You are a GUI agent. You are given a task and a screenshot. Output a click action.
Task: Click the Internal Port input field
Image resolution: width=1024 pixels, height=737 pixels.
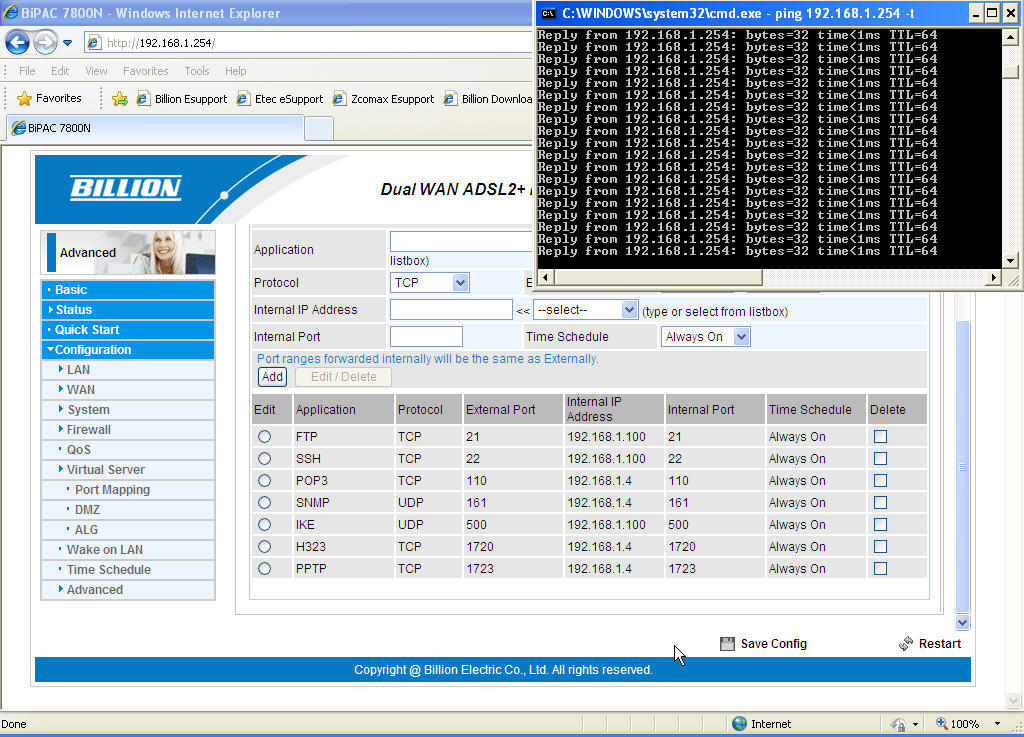[426, 337]
